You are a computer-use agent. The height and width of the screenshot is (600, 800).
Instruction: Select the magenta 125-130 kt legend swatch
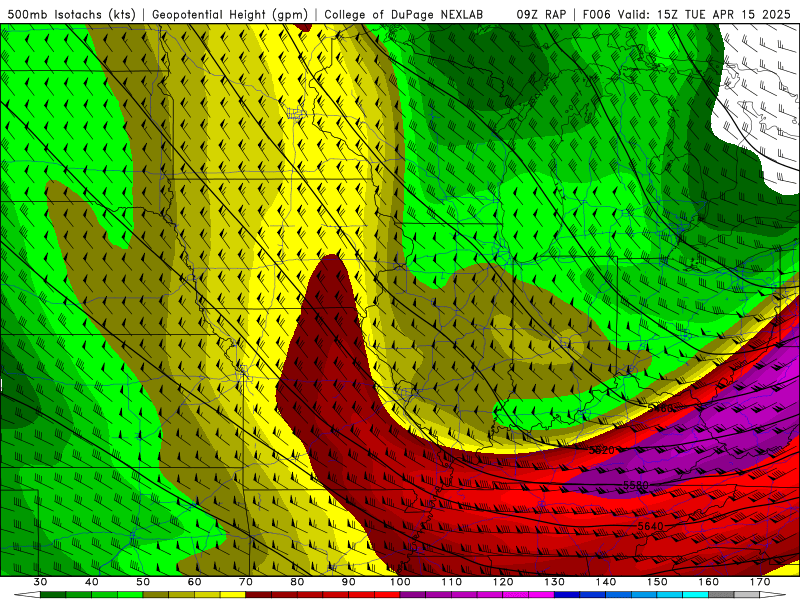click(541, 595)
